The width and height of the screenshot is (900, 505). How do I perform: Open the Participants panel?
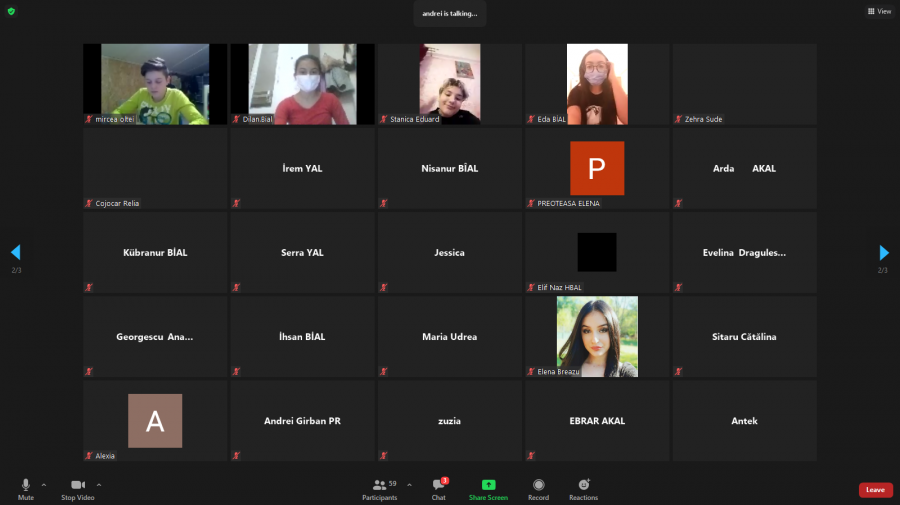point(380,489)
